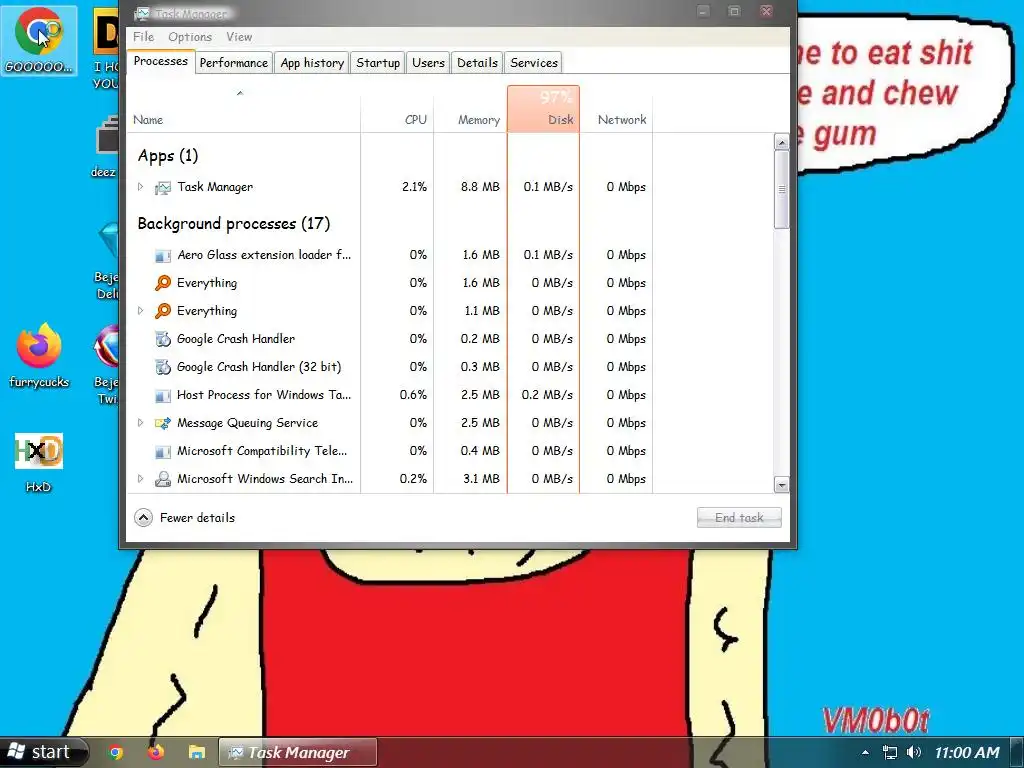This screenshot has height=768, width=1024.
Task: Switch to the Details tab
Action: click(x=477, y=63)
